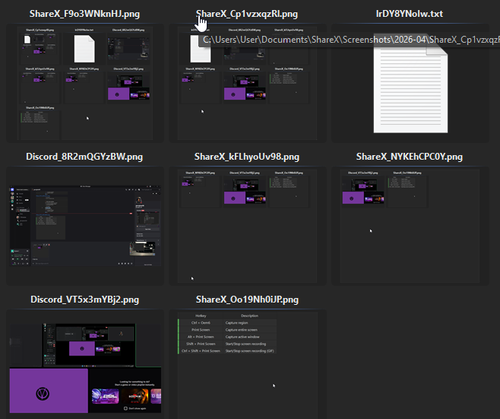500x419 pixels.
Task: Open the ShareX_Oo19Nh0iJP.png thumbnail
Action: coord(247,365)
